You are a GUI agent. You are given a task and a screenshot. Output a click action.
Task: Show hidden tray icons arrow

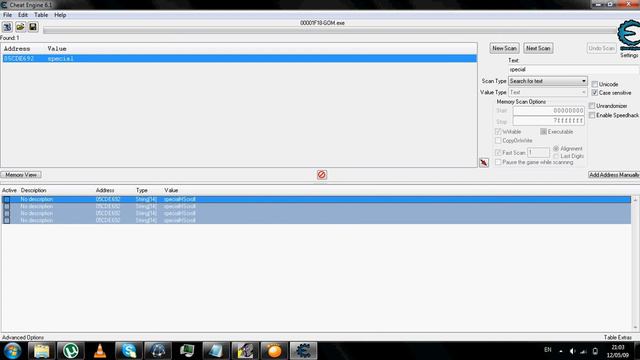click(x=561, y=351)
